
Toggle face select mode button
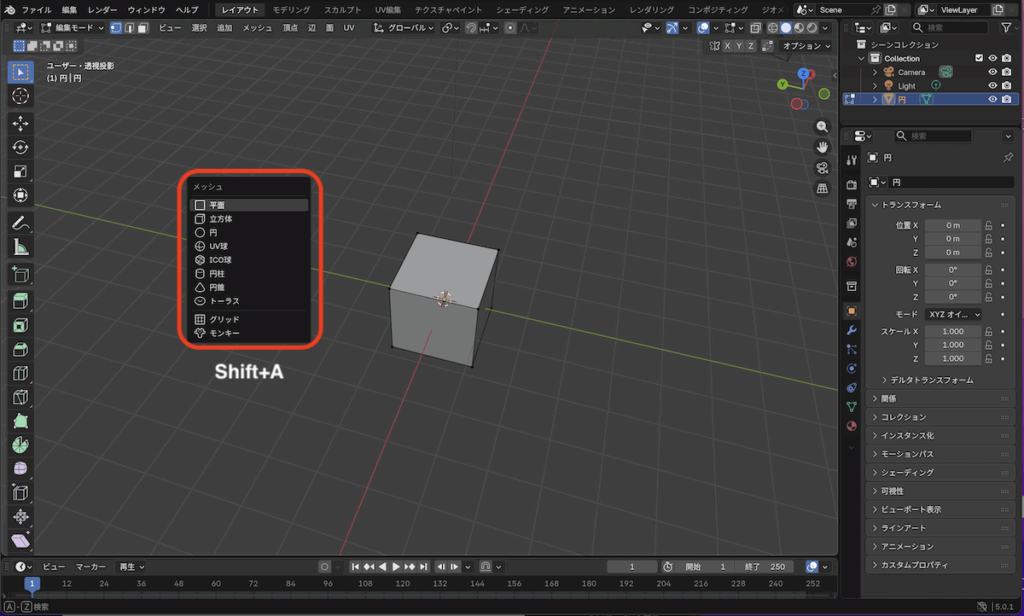tap(144, 28)
